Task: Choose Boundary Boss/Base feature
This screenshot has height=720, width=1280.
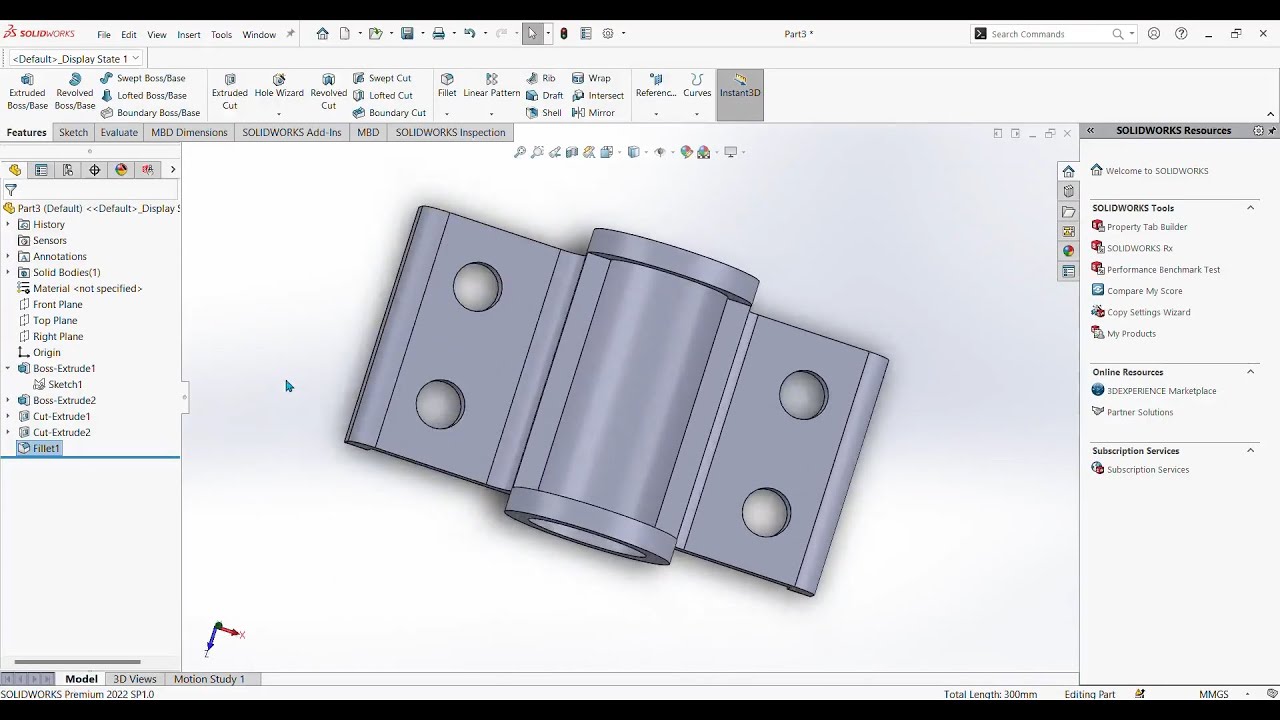Action: click(150, 112)
